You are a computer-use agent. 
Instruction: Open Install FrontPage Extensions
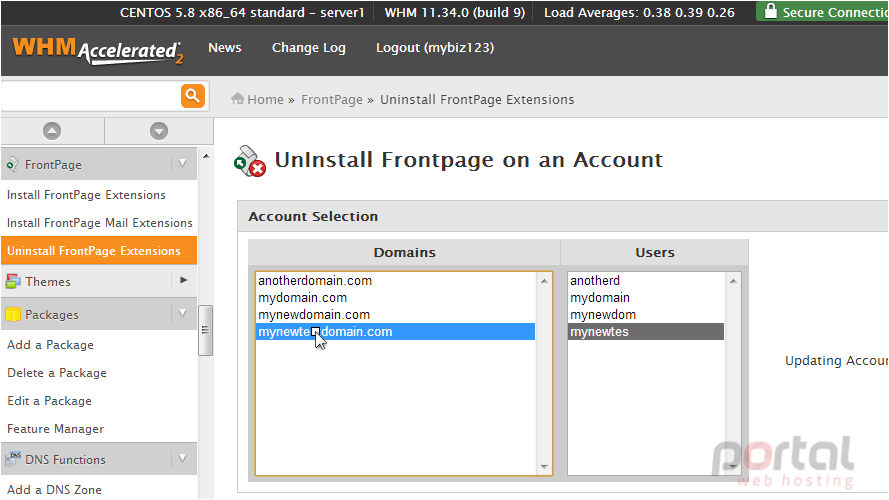pyautogui.click(x=86, y=194)
